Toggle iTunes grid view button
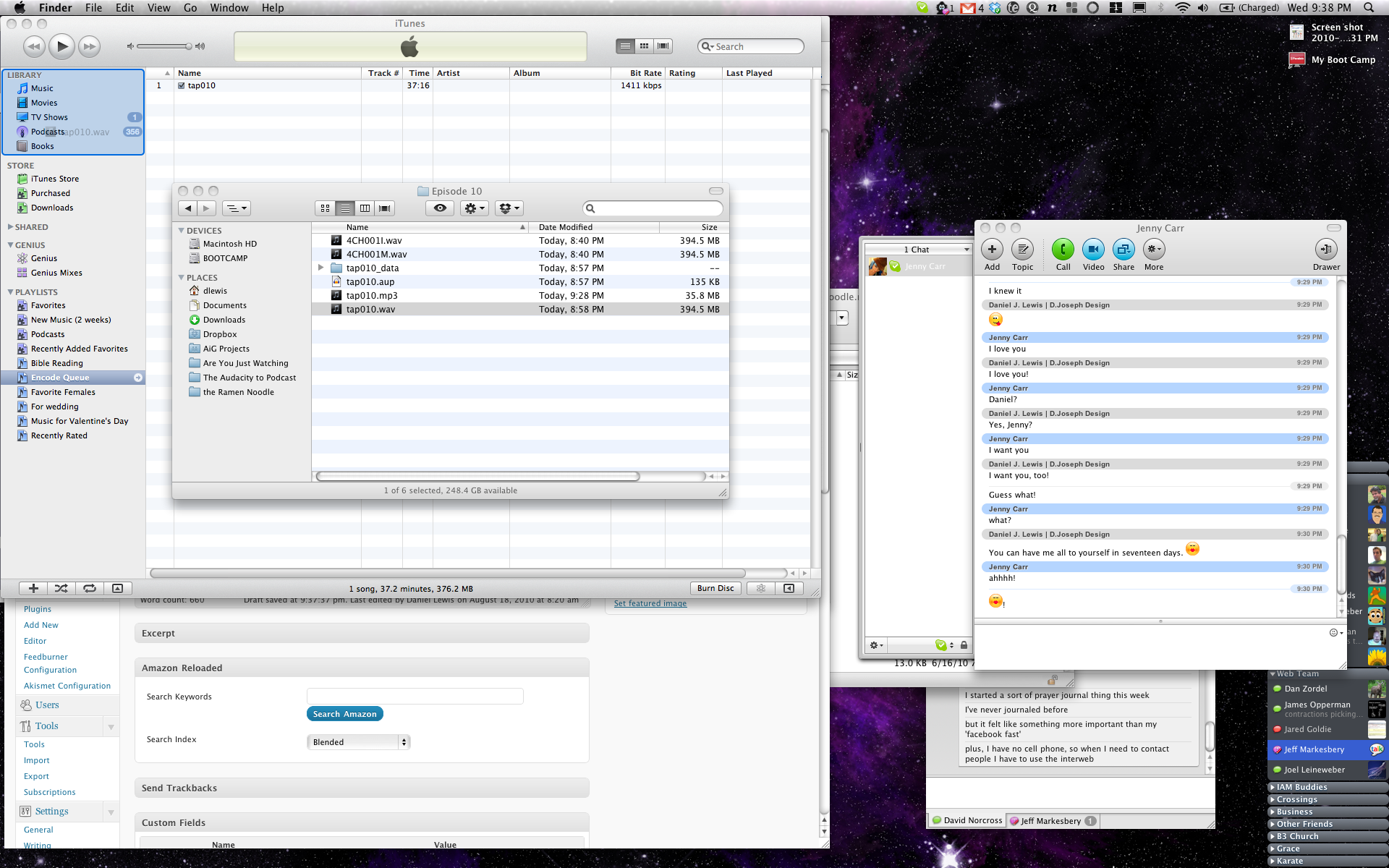The image size is (1389, 868). (x=644, y=46)
